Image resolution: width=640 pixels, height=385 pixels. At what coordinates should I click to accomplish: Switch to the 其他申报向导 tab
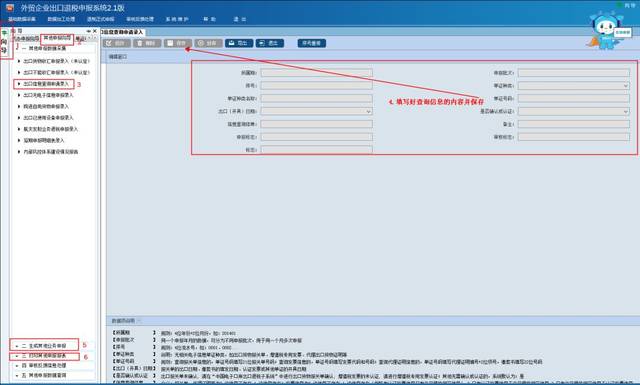tap(57, 38)
